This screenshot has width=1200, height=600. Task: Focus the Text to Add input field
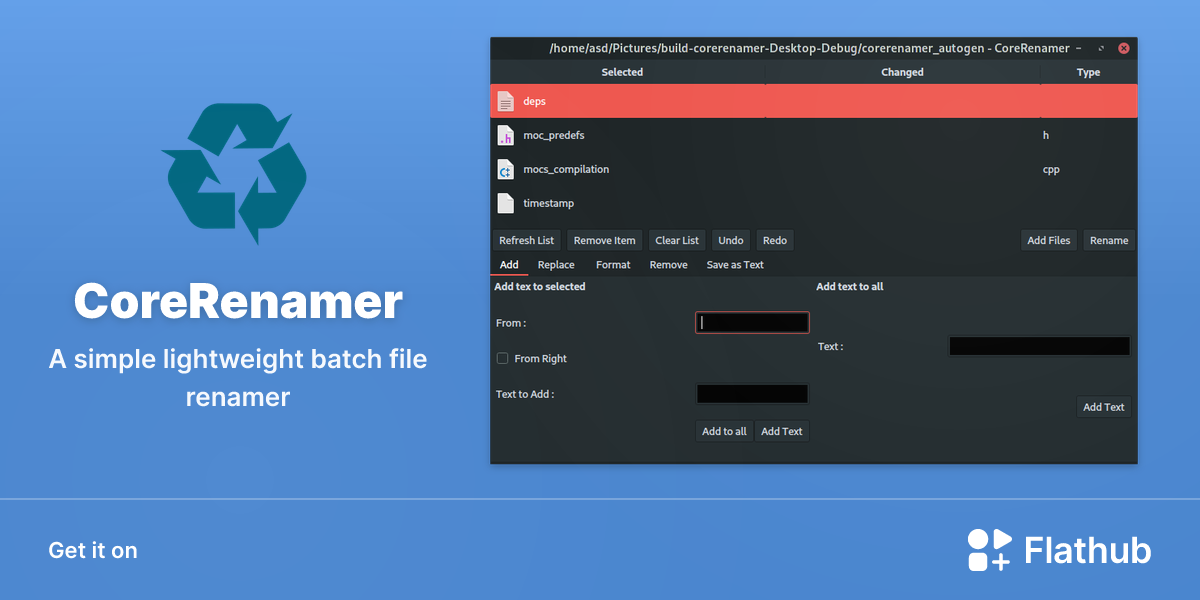point(752,394)
